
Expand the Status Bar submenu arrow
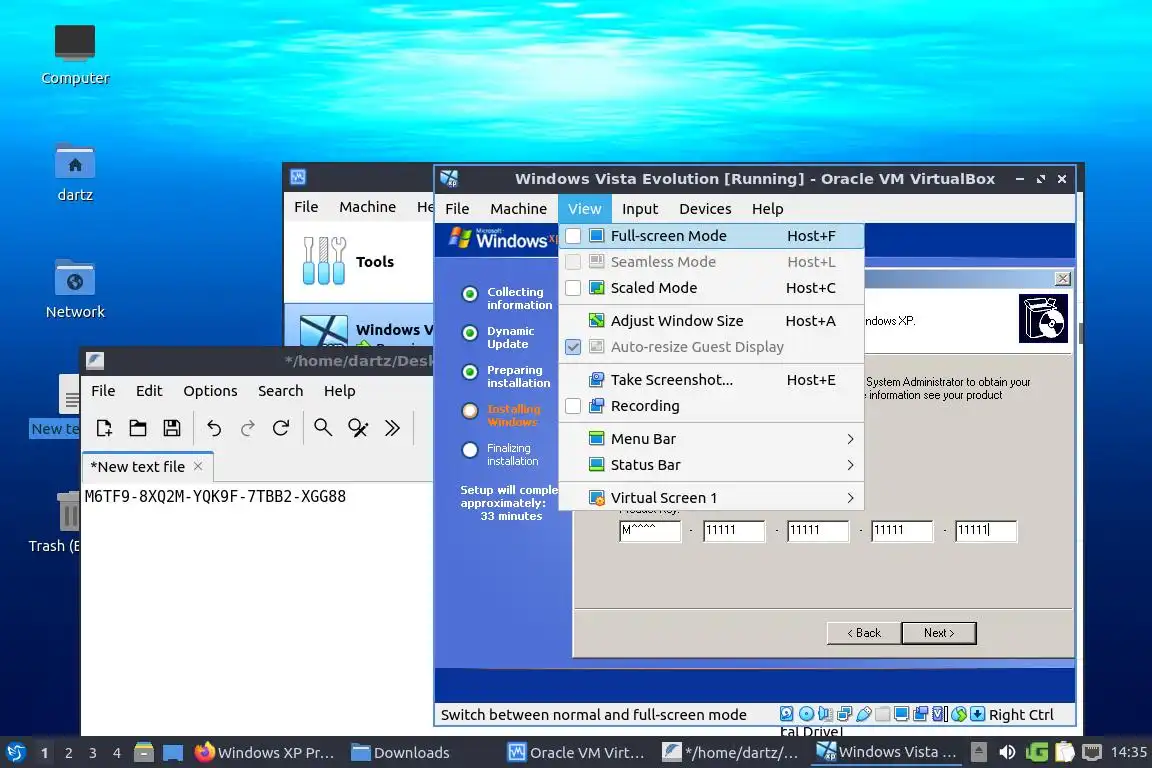coord(850,465)
